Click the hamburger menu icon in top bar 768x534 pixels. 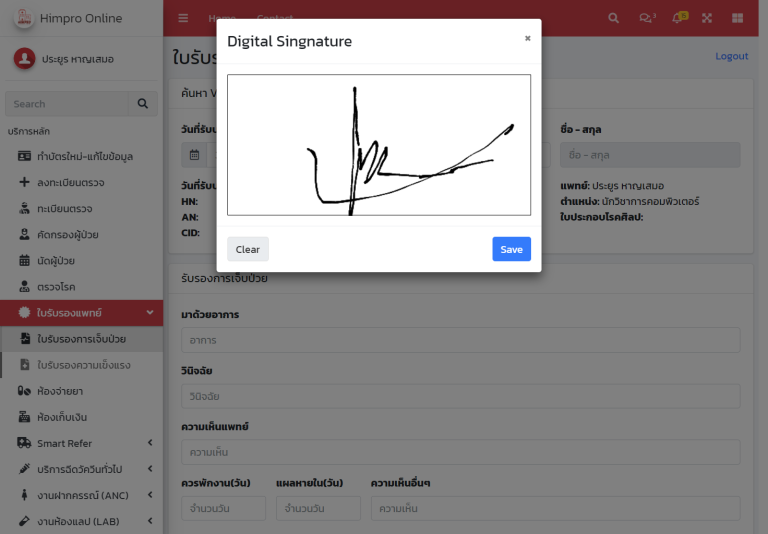(x=183, y=18)
